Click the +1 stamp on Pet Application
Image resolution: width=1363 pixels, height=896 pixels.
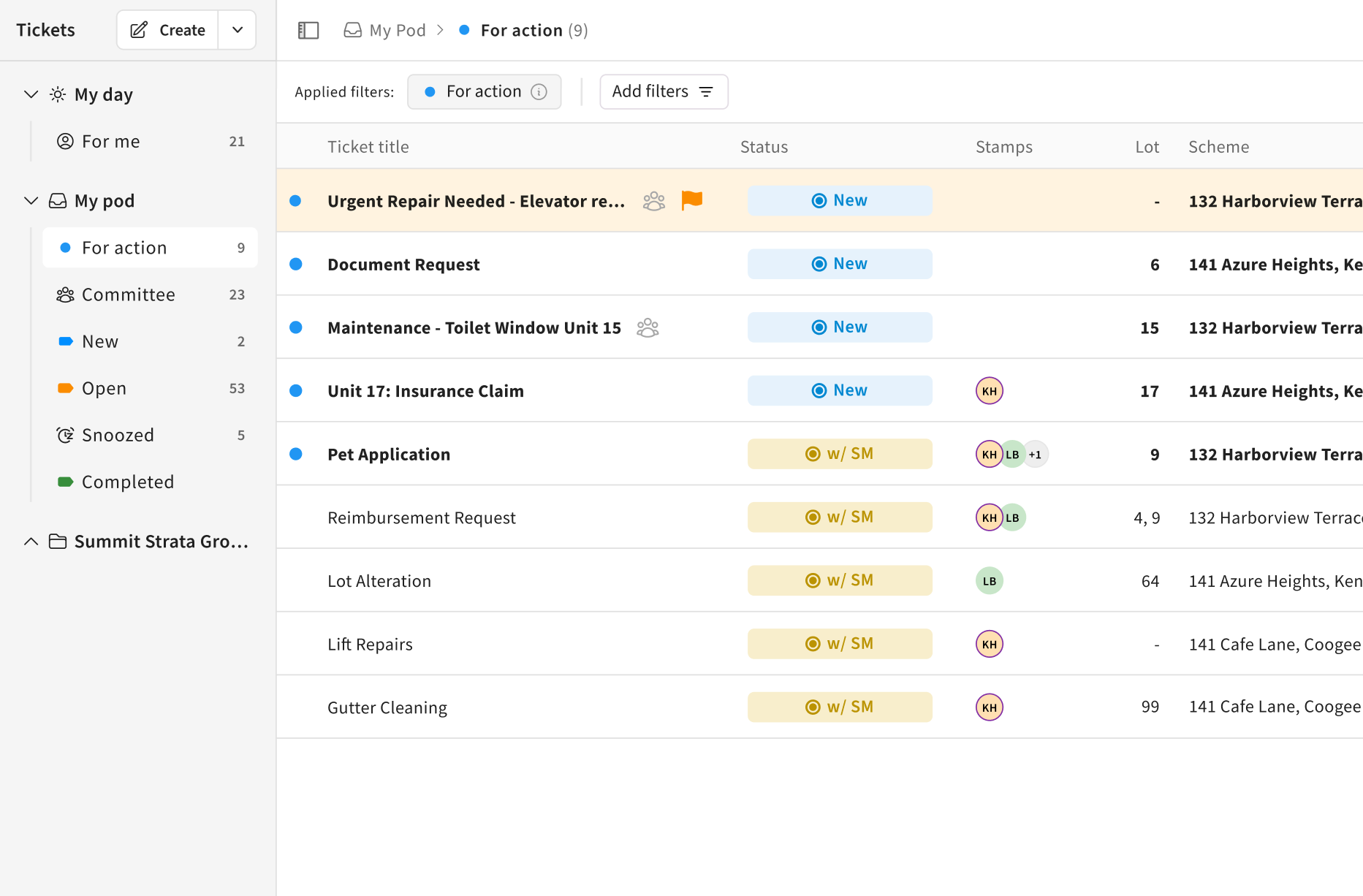click(x=1035, y=455)
